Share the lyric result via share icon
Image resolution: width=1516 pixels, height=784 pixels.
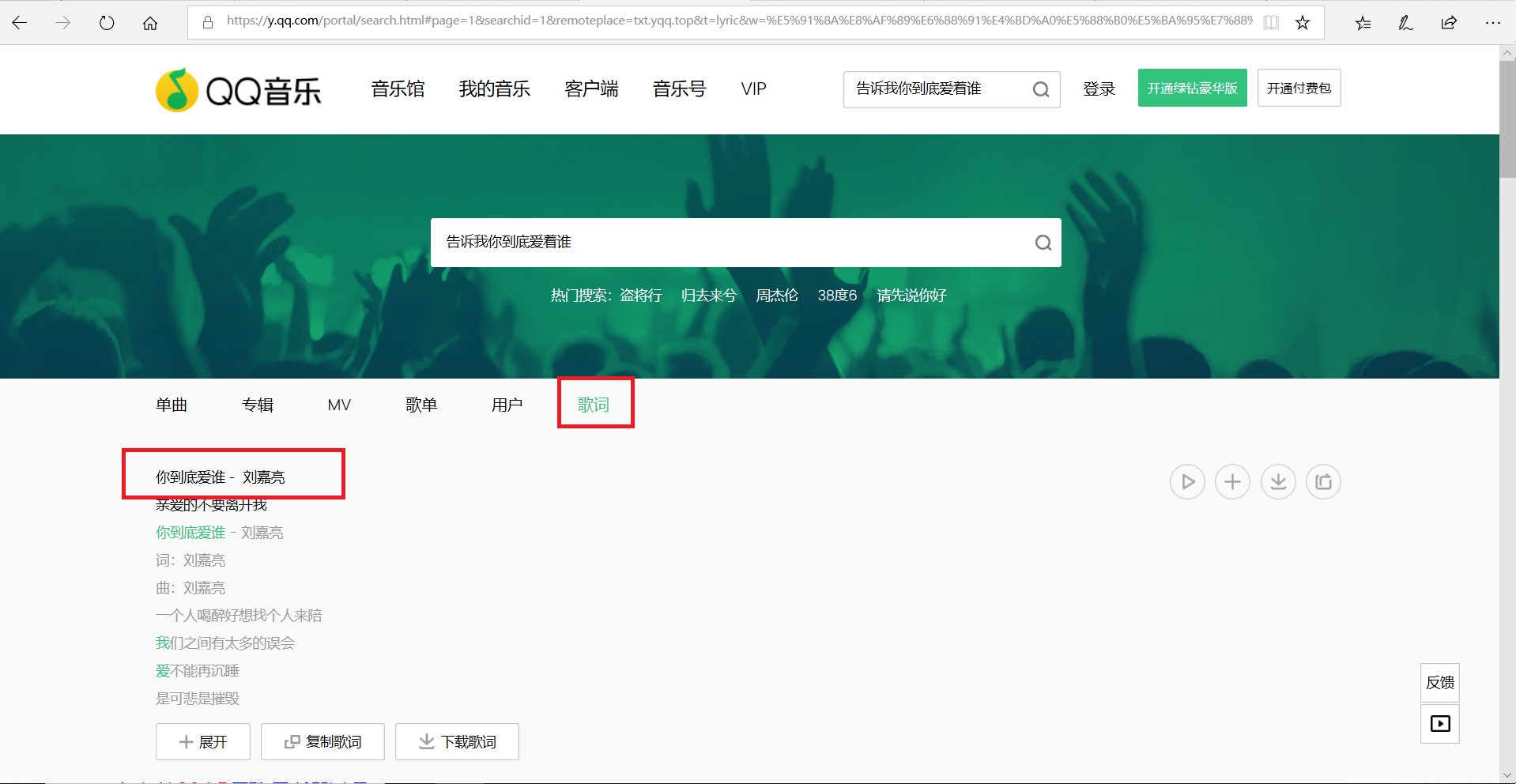pos(1324,481)
